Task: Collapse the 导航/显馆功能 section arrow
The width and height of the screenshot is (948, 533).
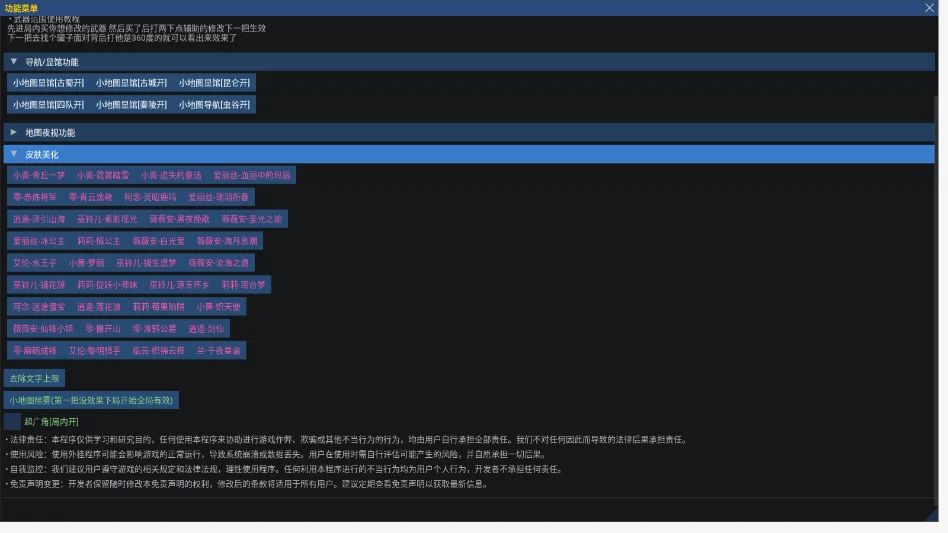Action: pos(13,62)
